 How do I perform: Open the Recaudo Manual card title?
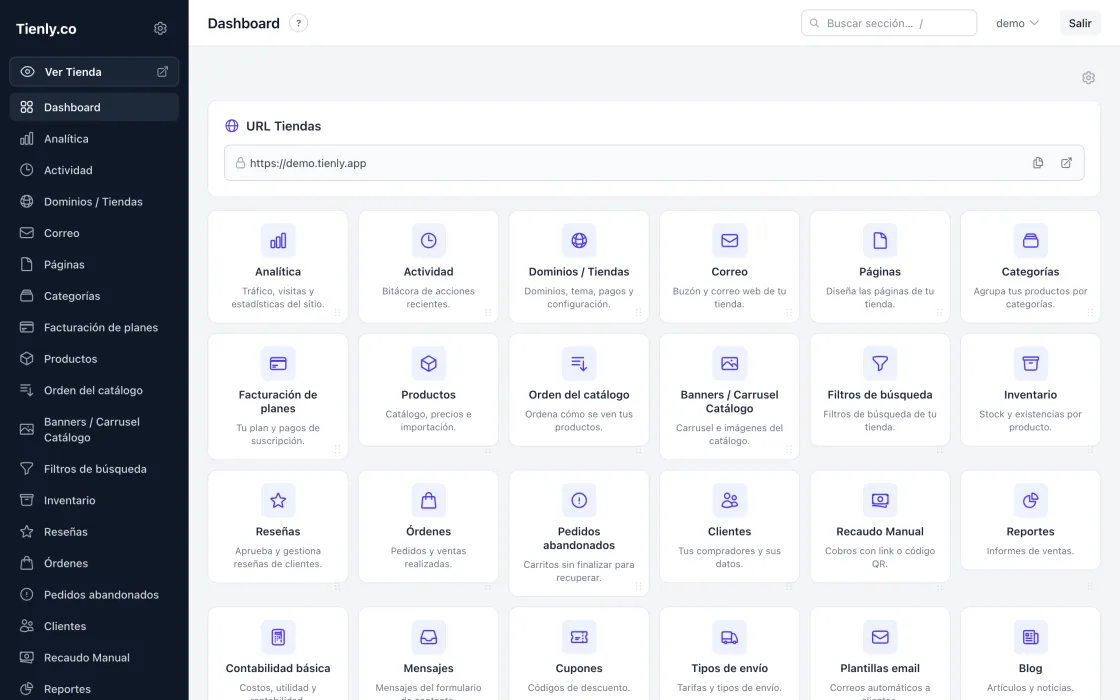coord(880,531)
